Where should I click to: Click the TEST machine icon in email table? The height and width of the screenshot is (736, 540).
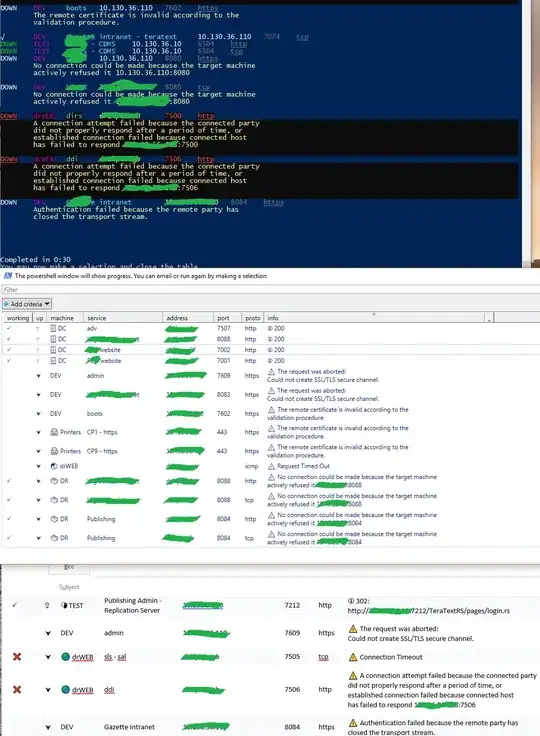(64, 606)
